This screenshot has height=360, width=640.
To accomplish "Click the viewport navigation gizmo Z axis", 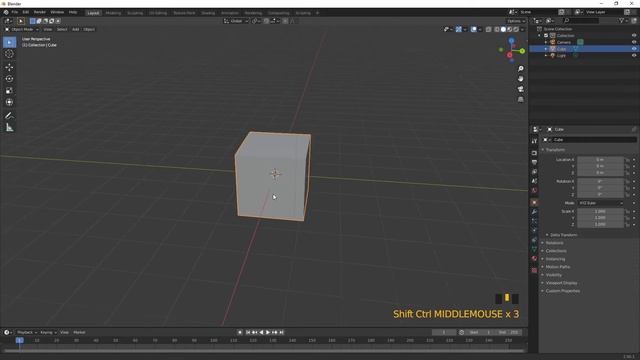I will tap(511, 40).
